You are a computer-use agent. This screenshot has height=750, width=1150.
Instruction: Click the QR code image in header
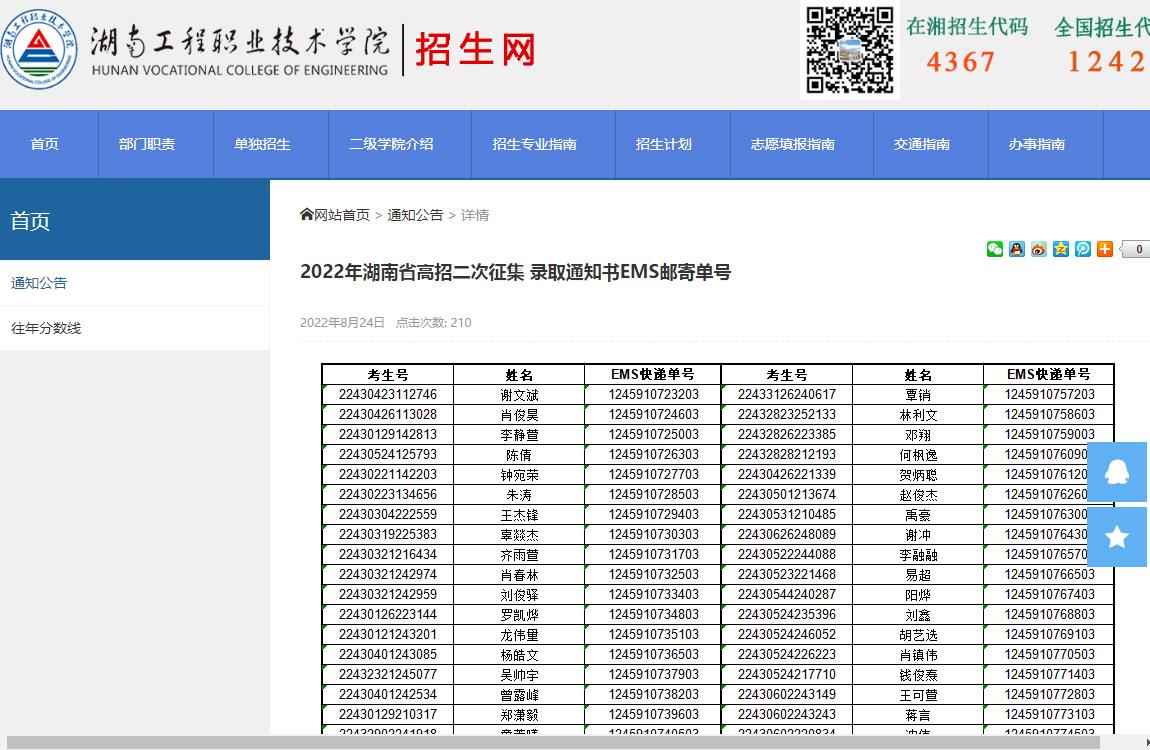(x=849, y=50)
